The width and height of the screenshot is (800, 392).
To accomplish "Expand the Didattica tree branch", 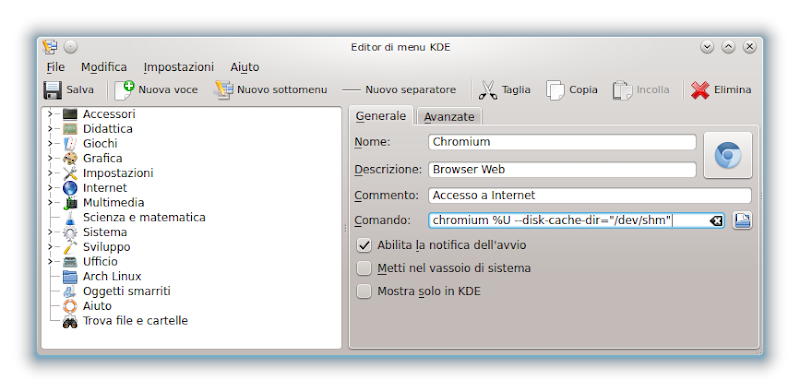I will 50,129.
